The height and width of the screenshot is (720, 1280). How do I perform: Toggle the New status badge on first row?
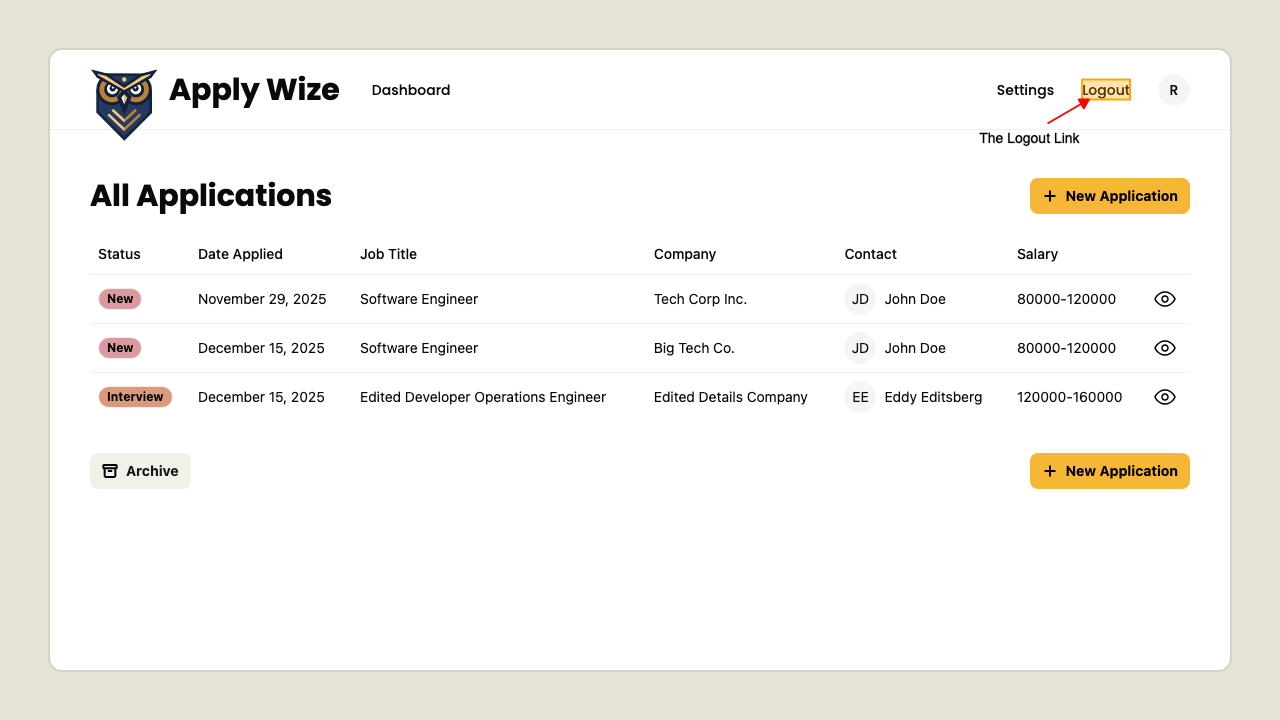[x=119, y=298]
